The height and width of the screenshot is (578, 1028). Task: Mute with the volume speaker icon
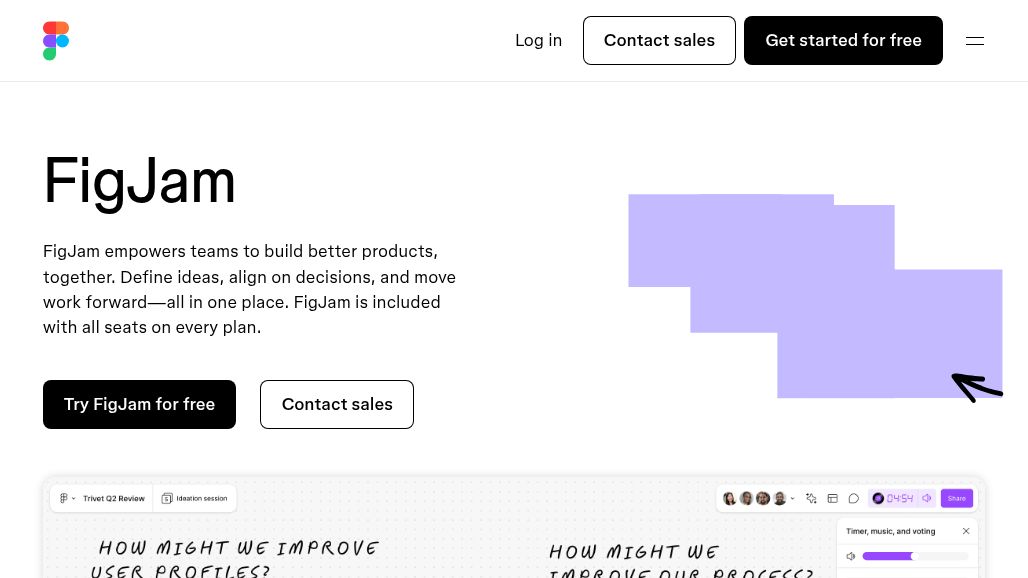pyautogui.click(x=851, y=556)
